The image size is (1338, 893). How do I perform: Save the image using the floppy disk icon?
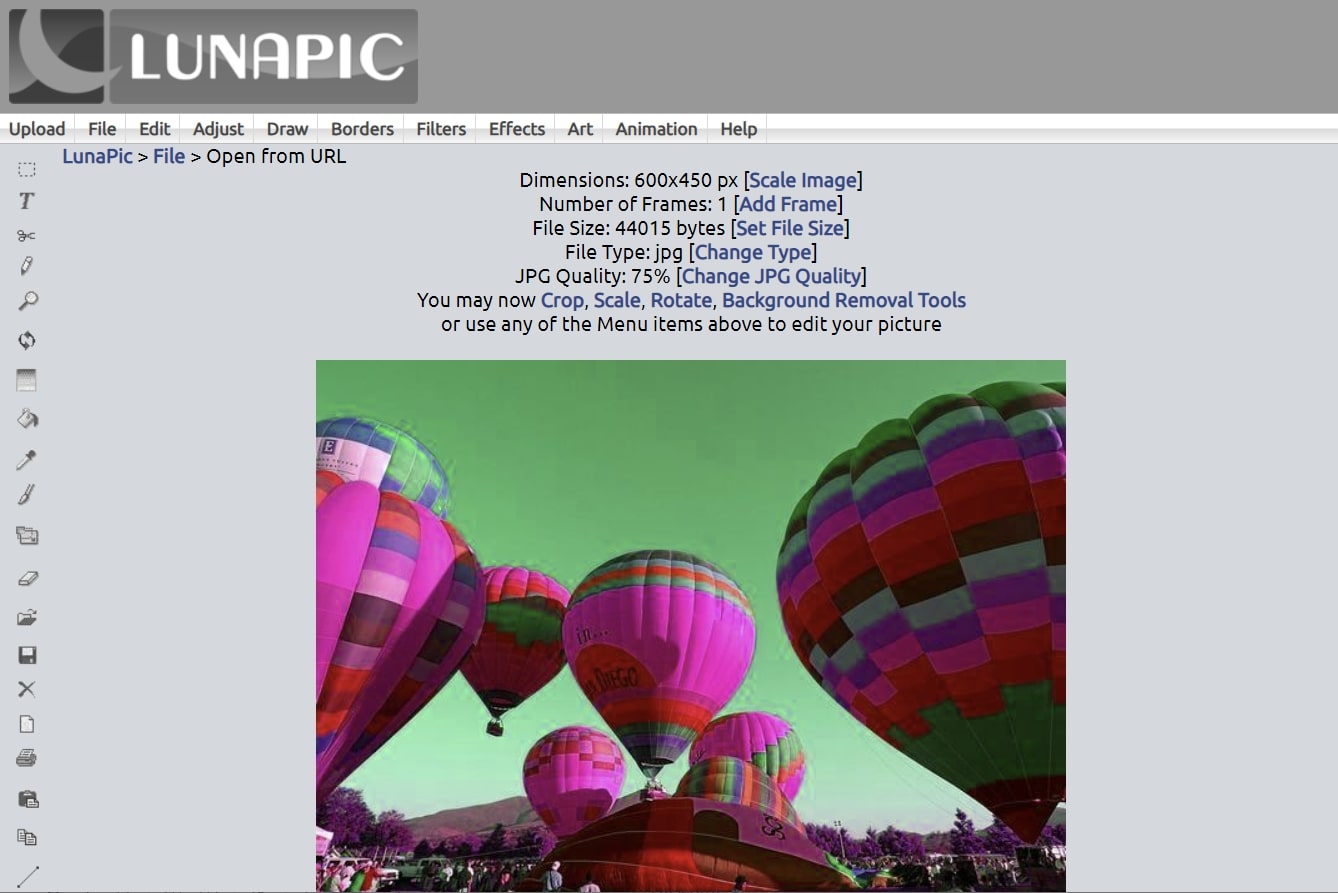(x=27, y=653)
